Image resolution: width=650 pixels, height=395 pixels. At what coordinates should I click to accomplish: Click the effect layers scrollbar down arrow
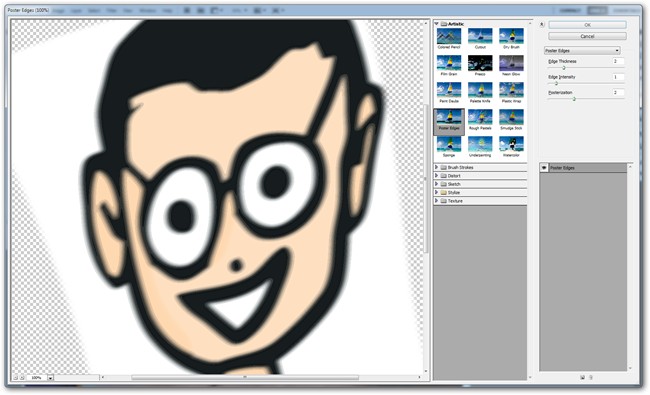[630, 368]
